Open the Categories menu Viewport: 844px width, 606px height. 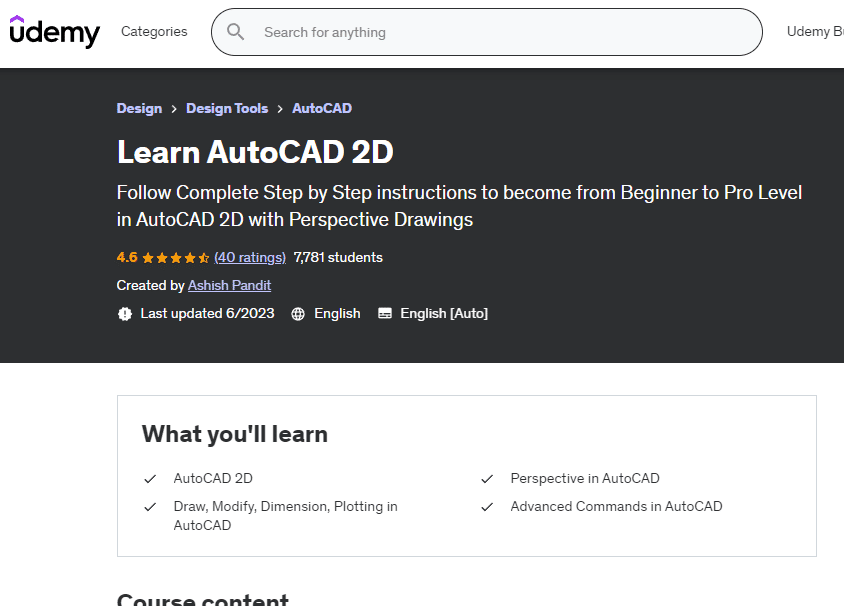(154, 32)
